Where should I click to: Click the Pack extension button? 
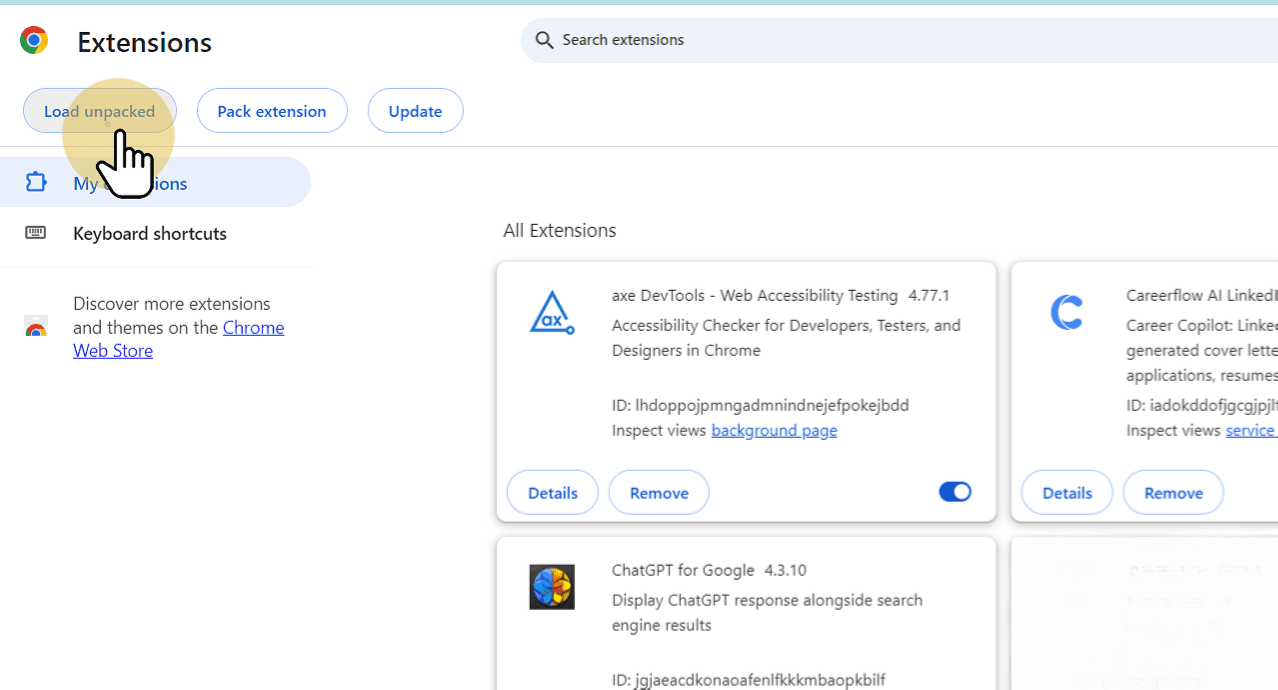(x=272, y=111)
